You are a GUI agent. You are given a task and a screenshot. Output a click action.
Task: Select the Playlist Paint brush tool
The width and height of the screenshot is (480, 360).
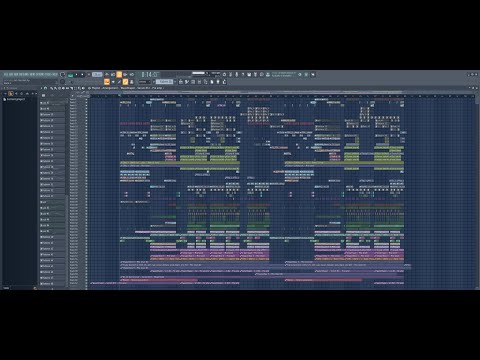pos(55,88)
